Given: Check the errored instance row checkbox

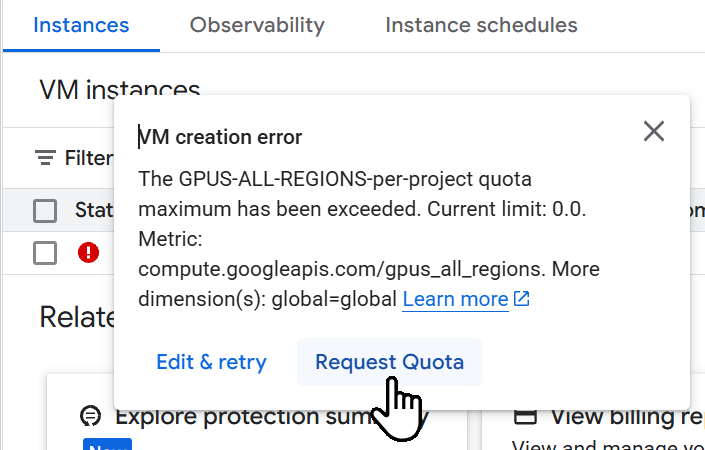Looking at the screenshot, I should [45, 253].
